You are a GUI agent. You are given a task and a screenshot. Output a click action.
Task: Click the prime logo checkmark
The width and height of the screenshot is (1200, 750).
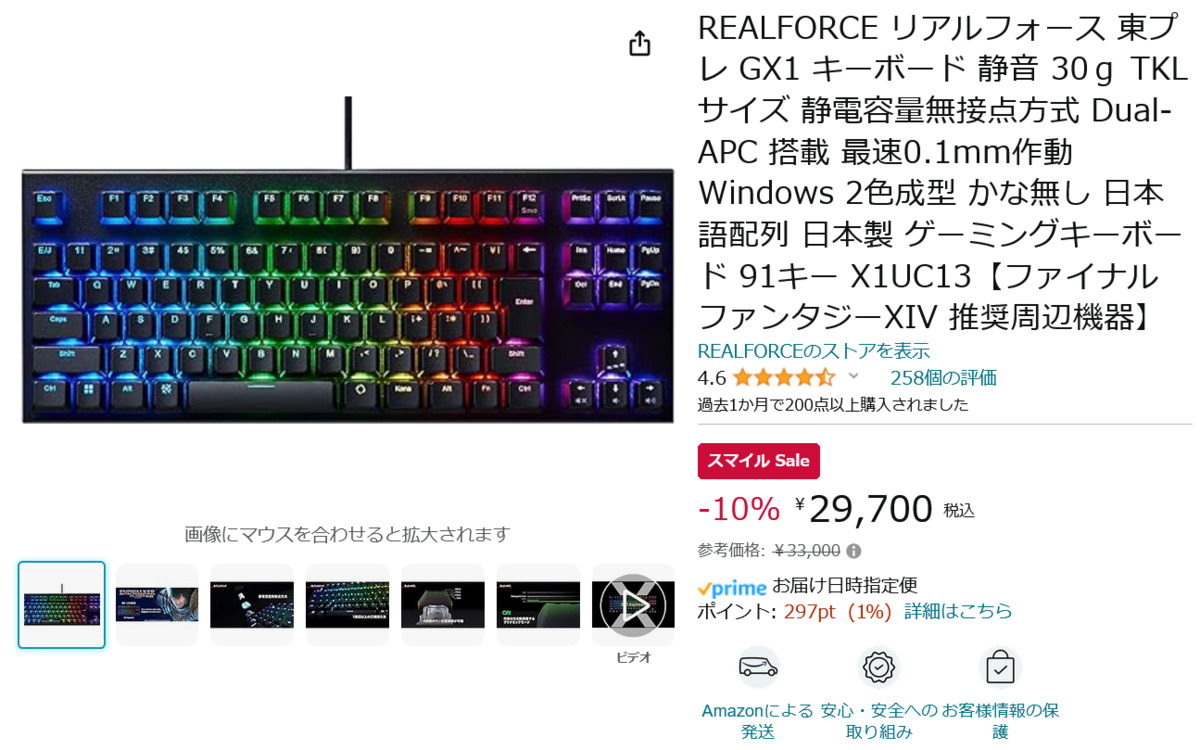pos(704,589)
